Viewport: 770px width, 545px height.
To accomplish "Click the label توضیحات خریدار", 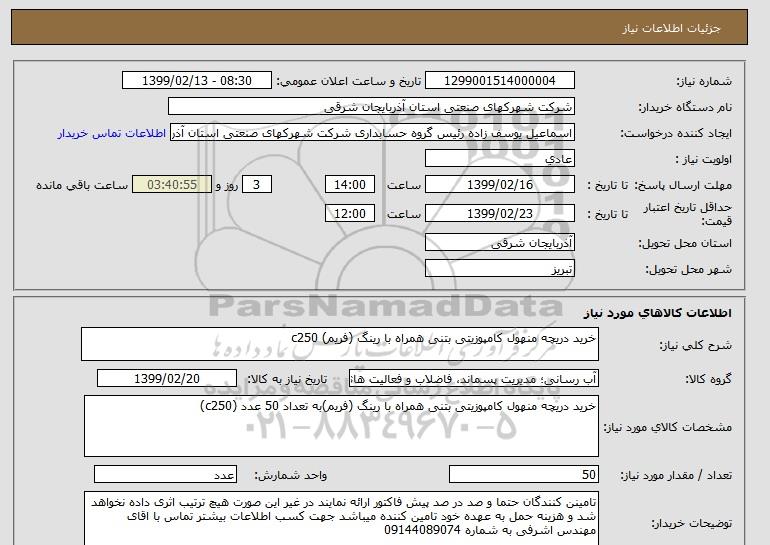I will click(x=691, y=524).
